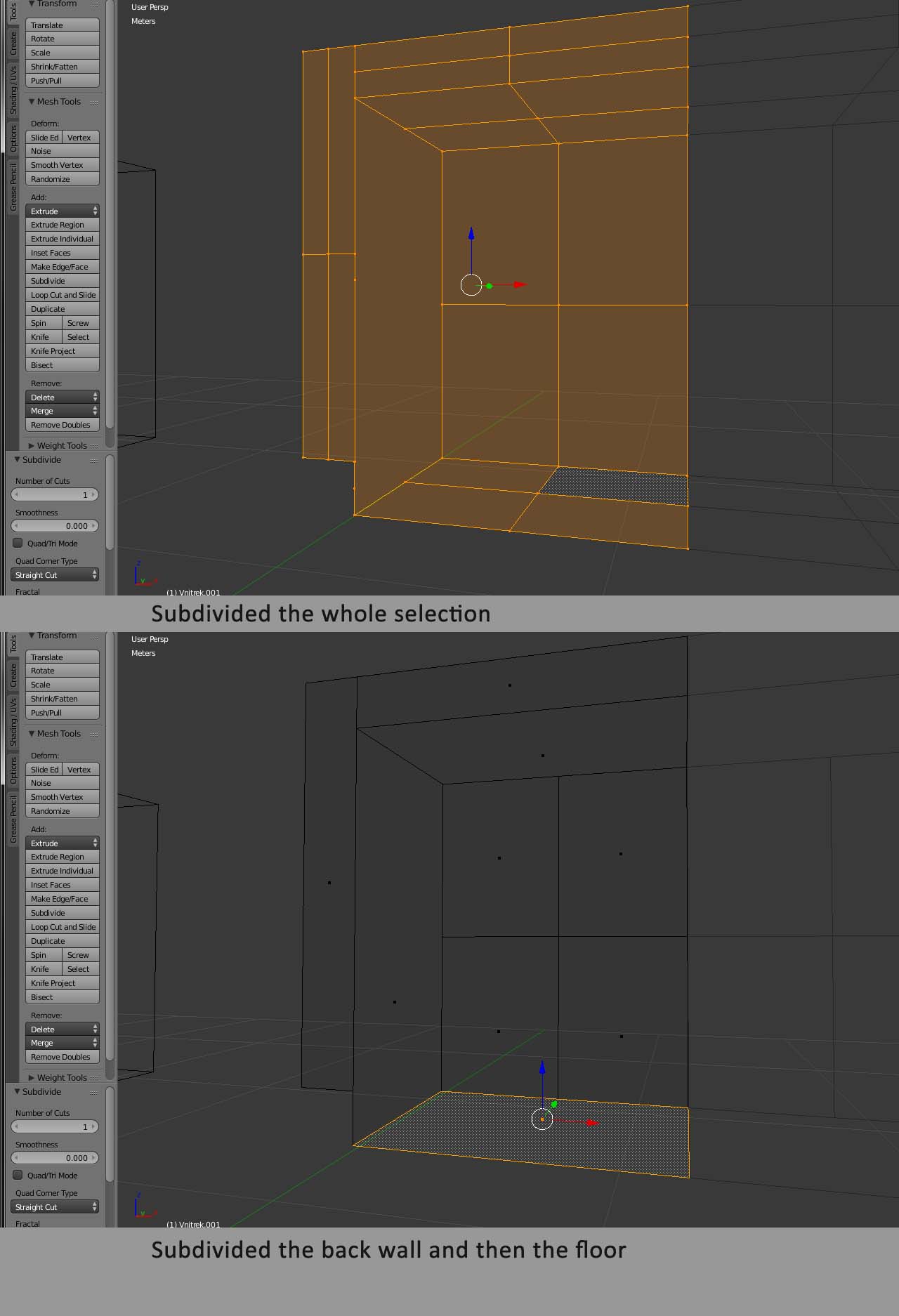
Task: Click Bisect button in lower screenshot
Action: 63,997
